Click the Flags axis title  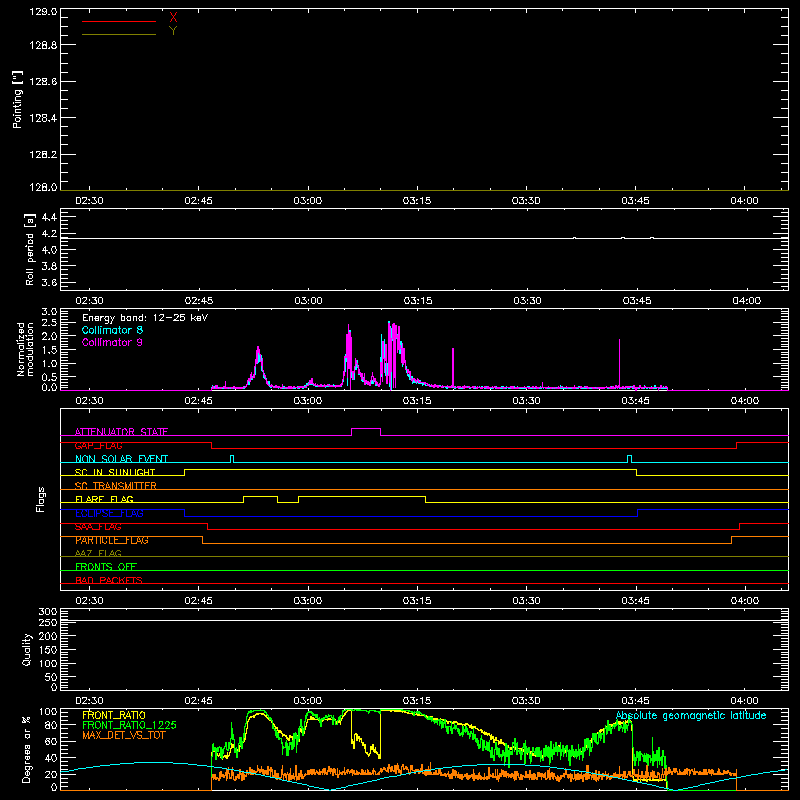coord(41,499)
